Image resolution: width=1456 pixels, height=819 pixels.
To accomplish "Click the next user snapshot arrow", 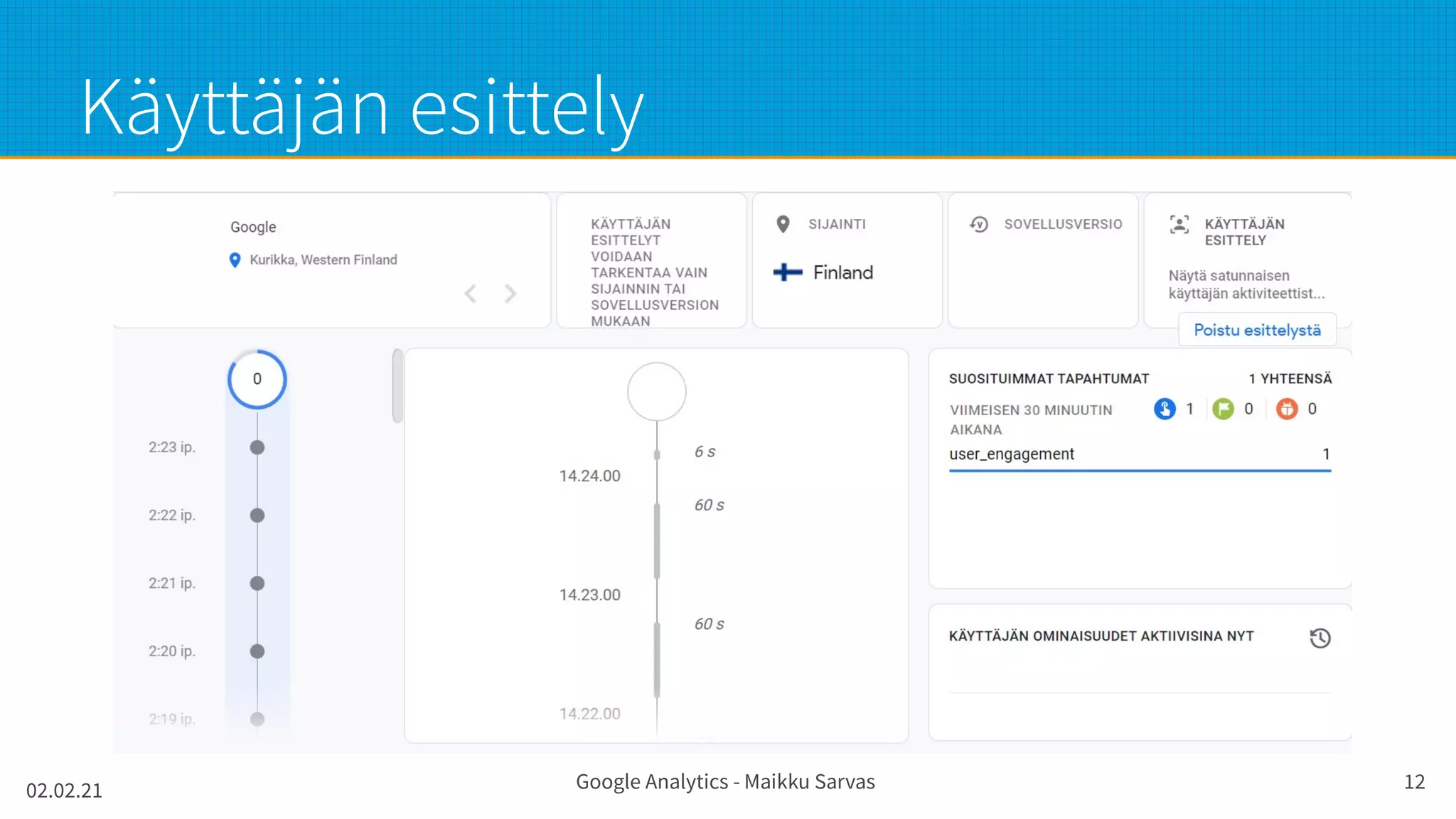I will (510, 294).
